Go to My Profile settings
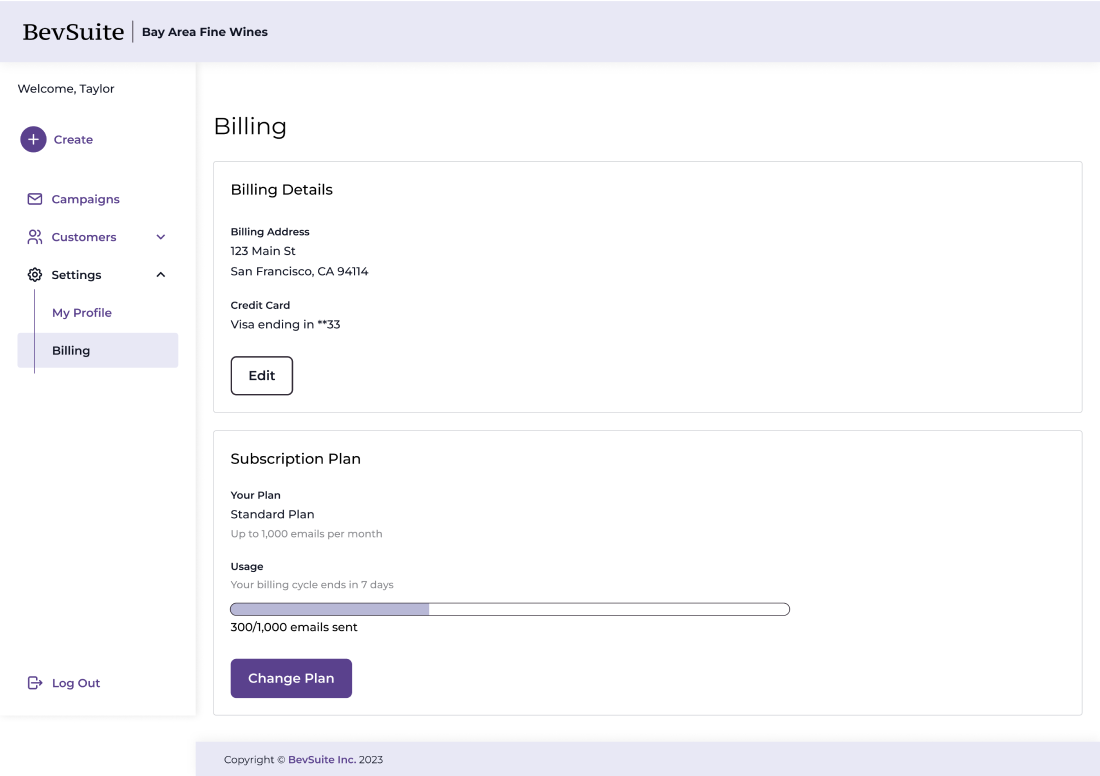 click(81, 313)
